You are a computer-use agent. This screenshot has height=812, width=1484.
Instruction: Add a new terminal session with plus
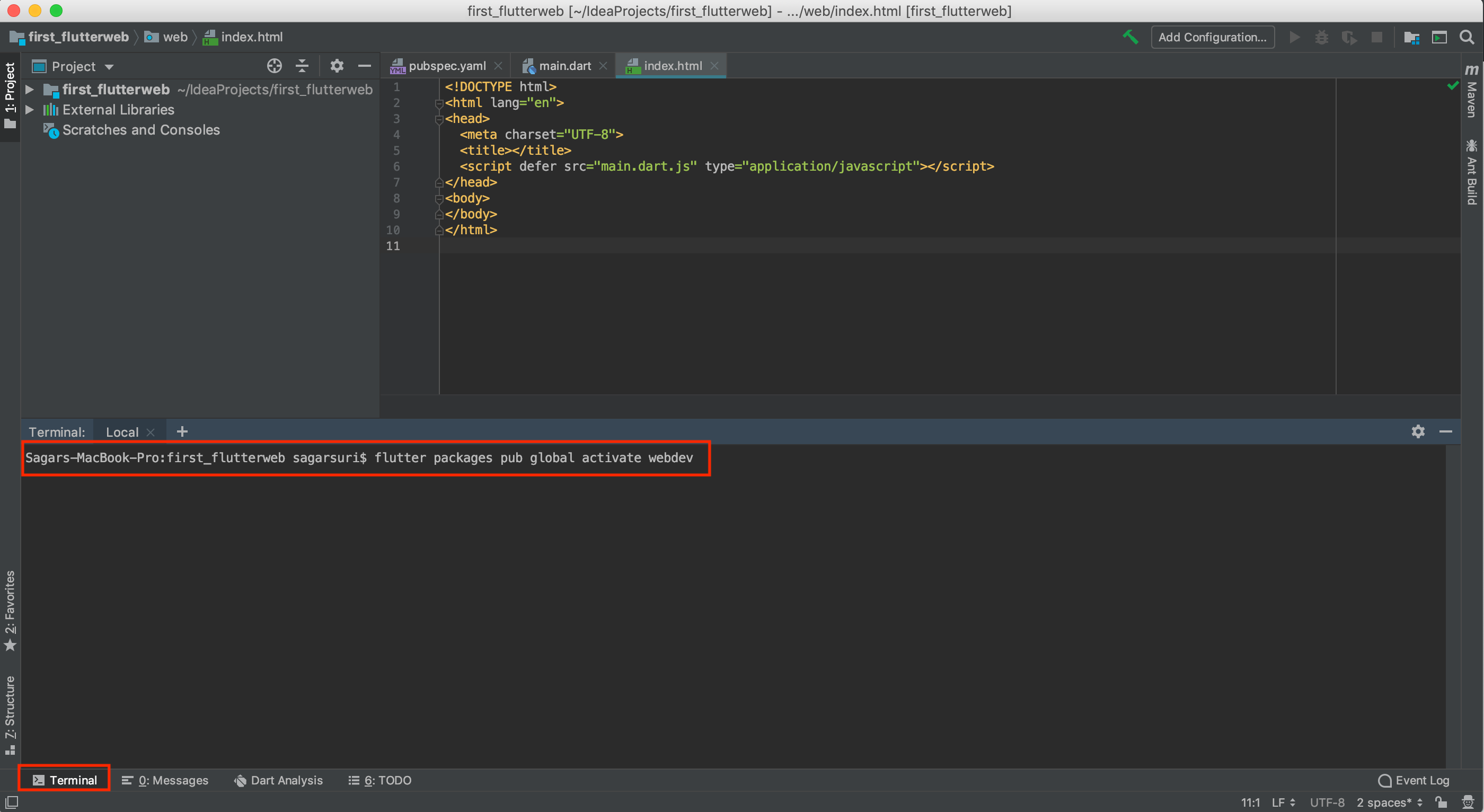click(182, 431)
